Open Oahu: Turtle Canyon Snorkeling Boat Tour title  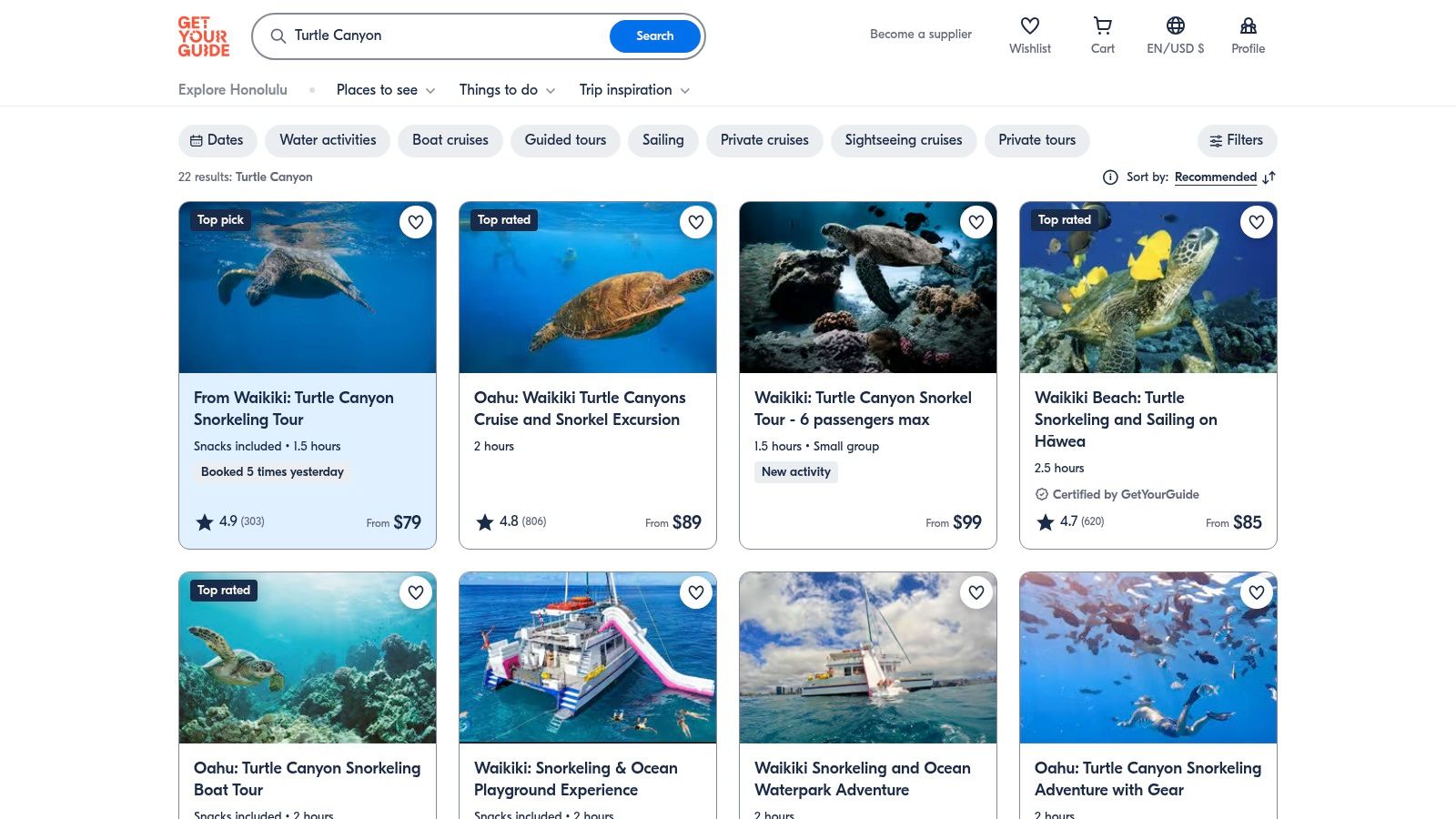click(x=307, y=779)
